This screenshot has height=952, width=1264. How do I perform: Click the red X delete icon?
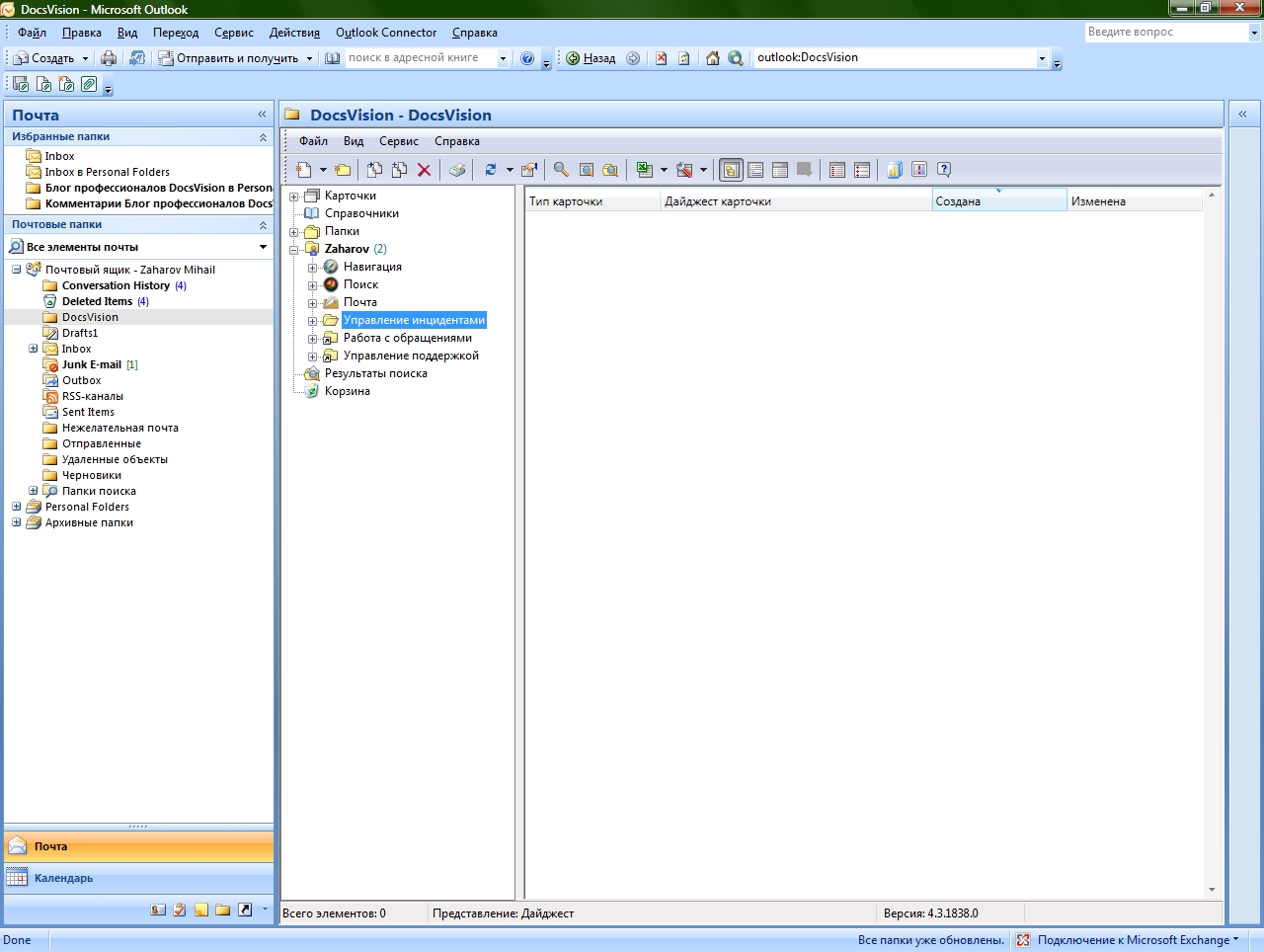[x=424, y=170]
